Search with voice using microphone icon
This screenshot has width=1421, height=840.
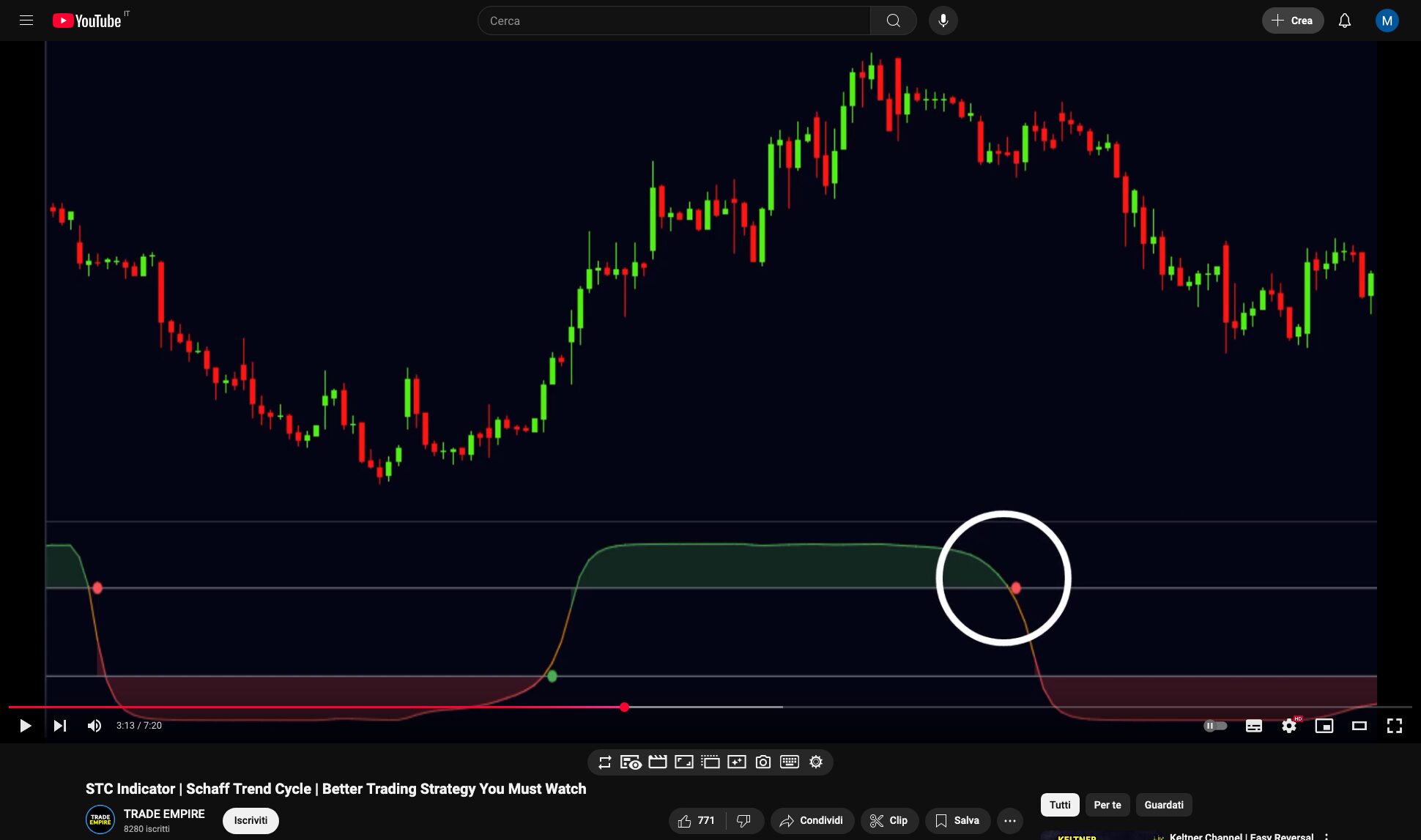[943, 21]
